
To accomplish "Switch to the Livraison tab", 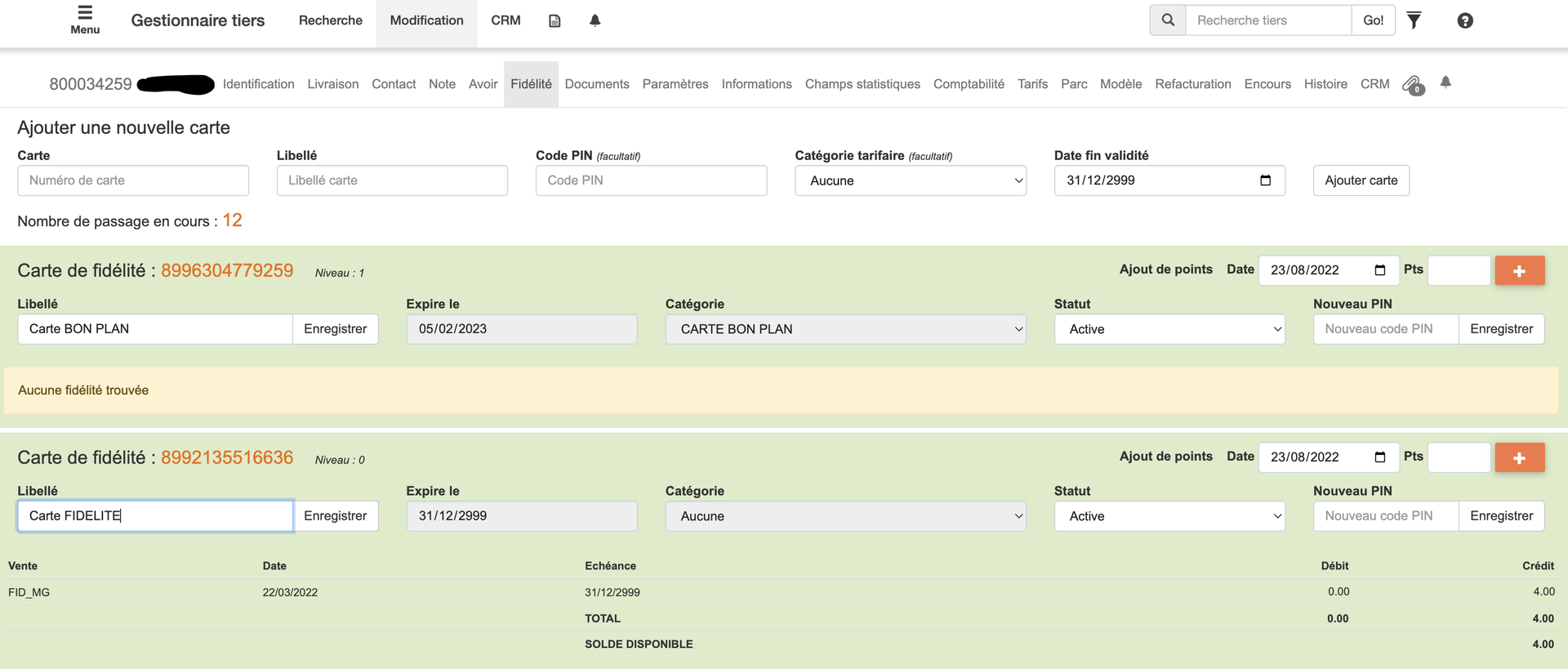I will click(333, 84).
